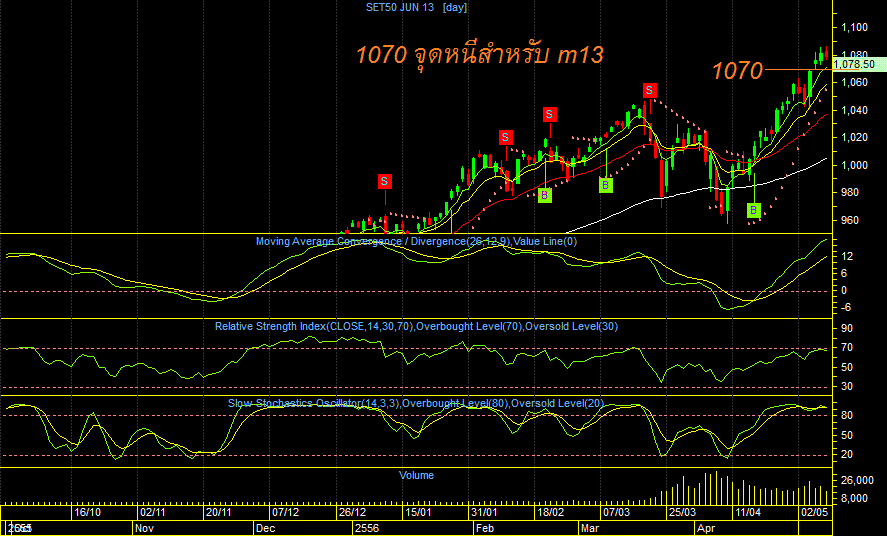Viewport: 887px width, 536px height.
Task: Click the '1,060' price axis value
Action: 854,83
